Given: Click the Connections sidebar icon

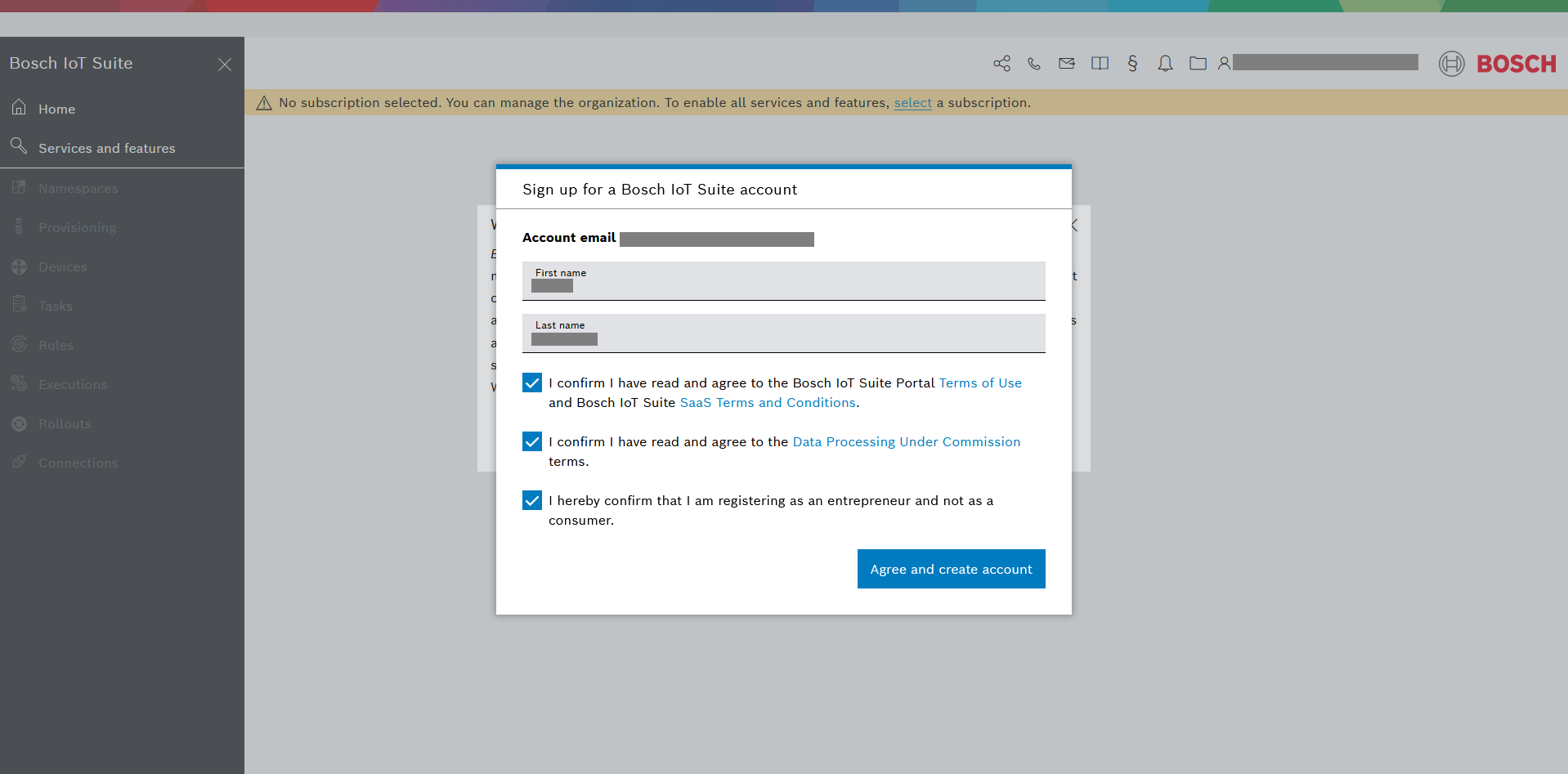Looking at the screenshot, I should (x=19, y=462).
